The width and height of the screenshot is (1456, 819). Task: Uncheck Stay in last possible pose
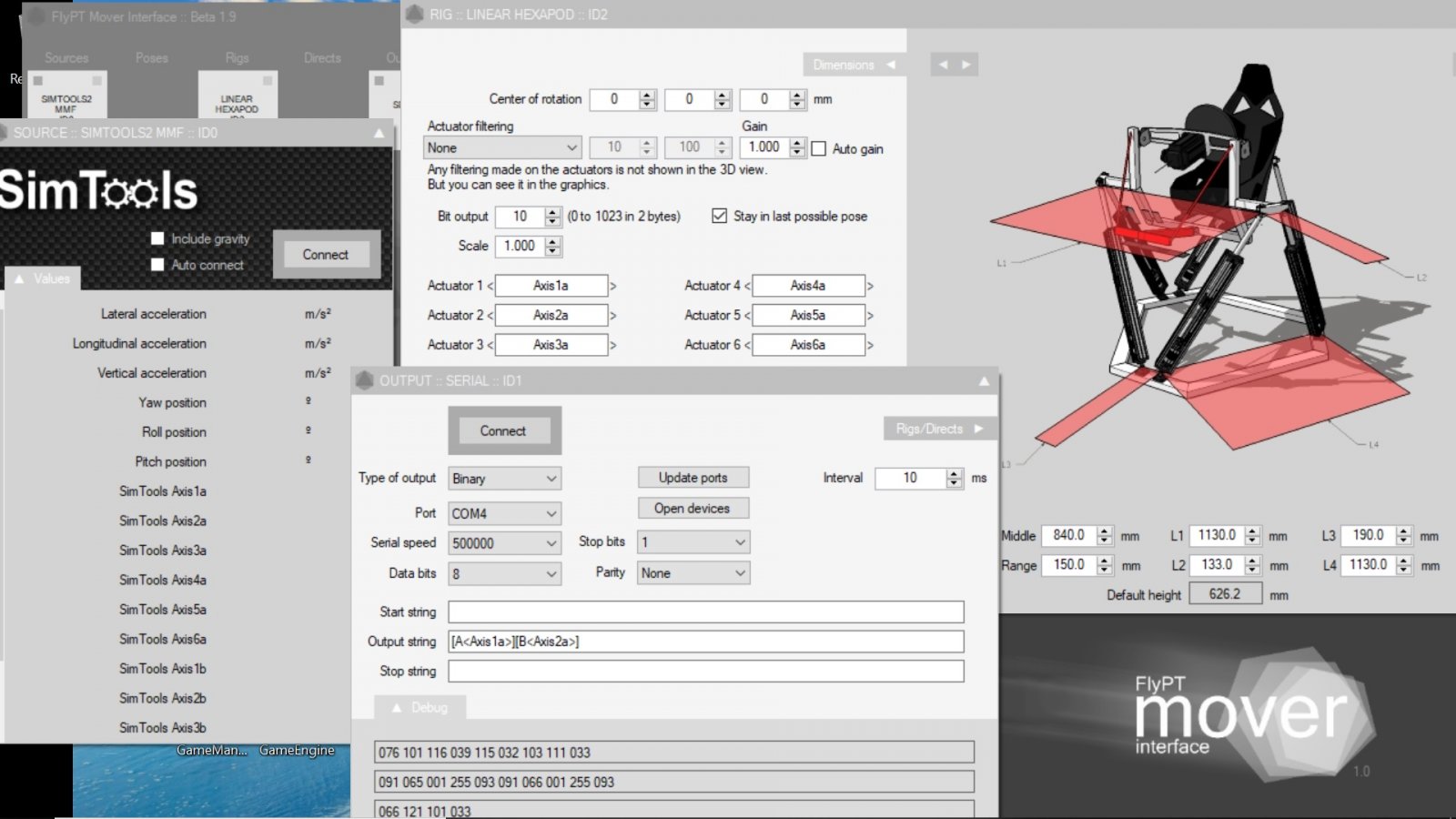click(720, 216)
